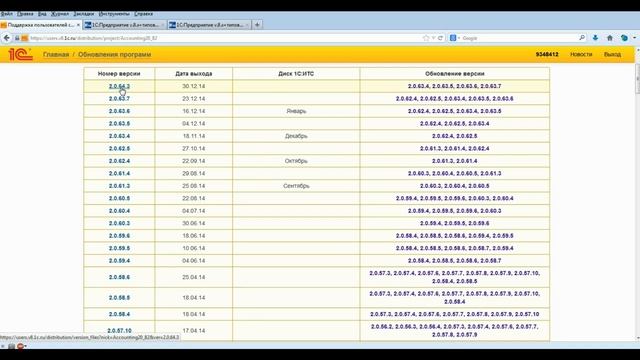Image resolution: width=640 pixels, height=360 pixels.
Task: Open the Вид menu
Action: (42, 14)
